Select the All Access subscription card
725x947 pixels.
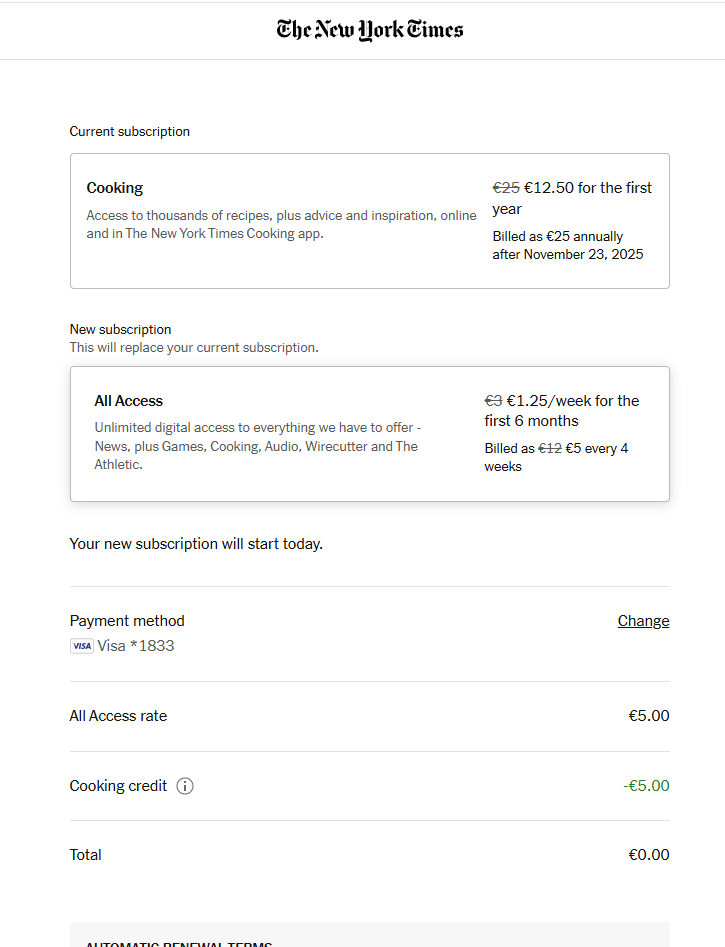(369, 434)
